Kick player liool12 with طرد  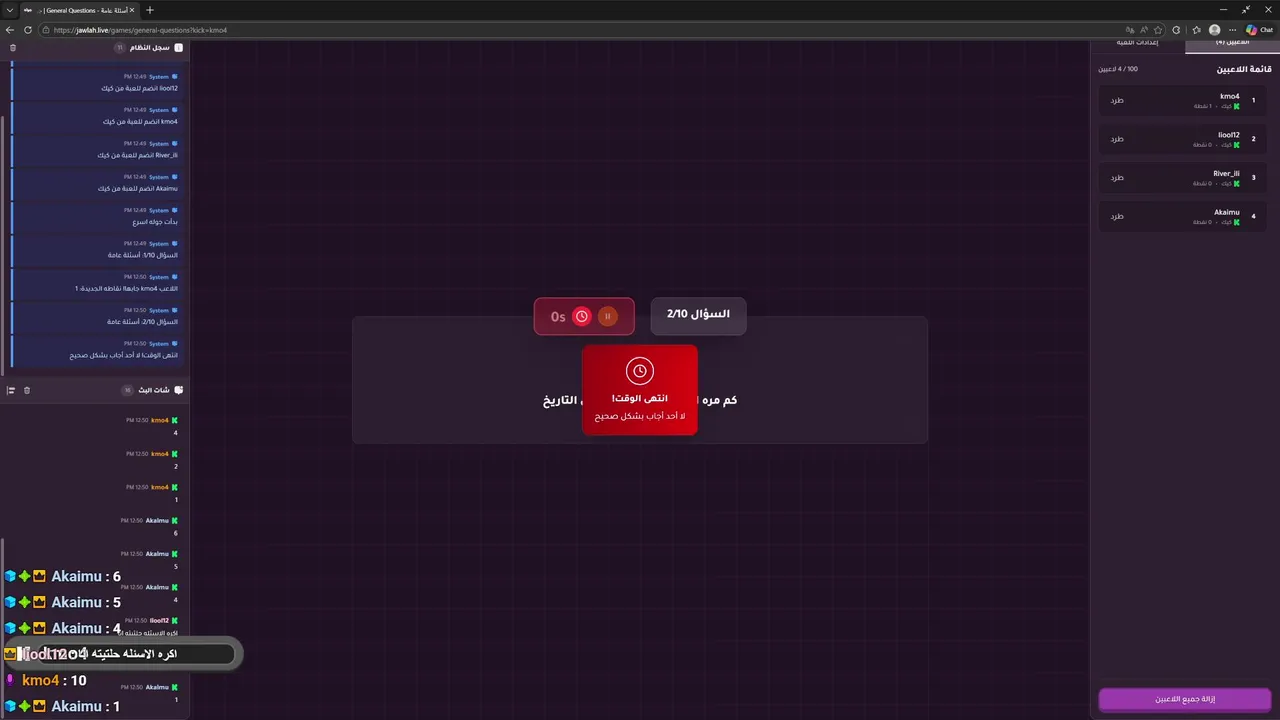coord(1117,139)
